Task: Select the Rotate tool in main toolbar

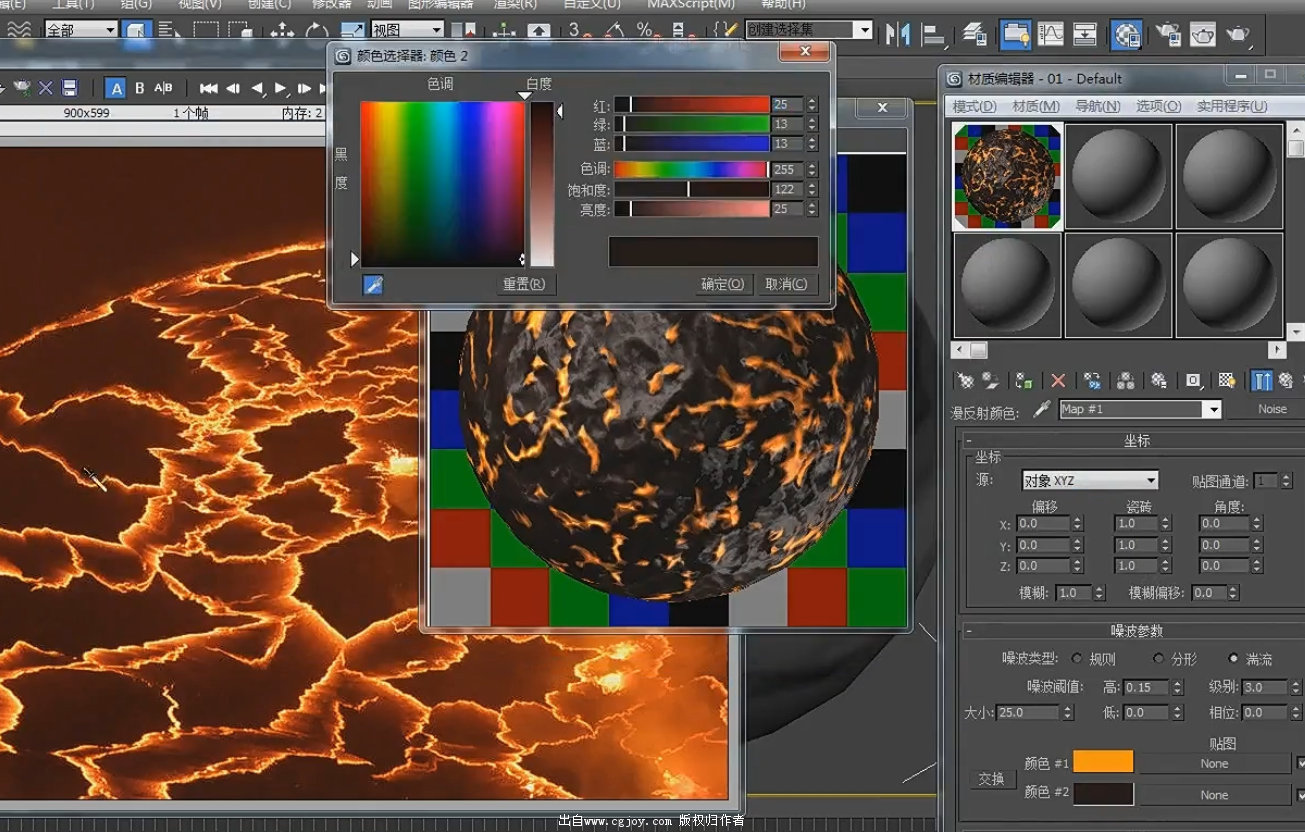Action: [x=316, y=32]
